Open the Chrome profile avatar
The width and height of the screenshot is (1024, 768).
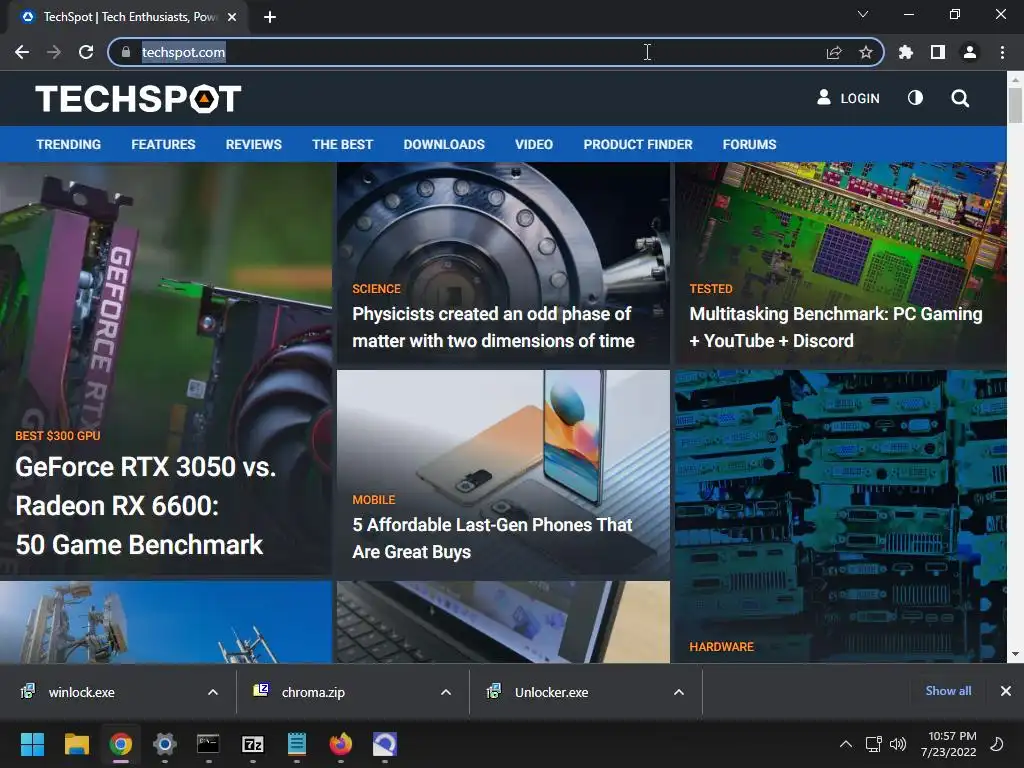970,52
